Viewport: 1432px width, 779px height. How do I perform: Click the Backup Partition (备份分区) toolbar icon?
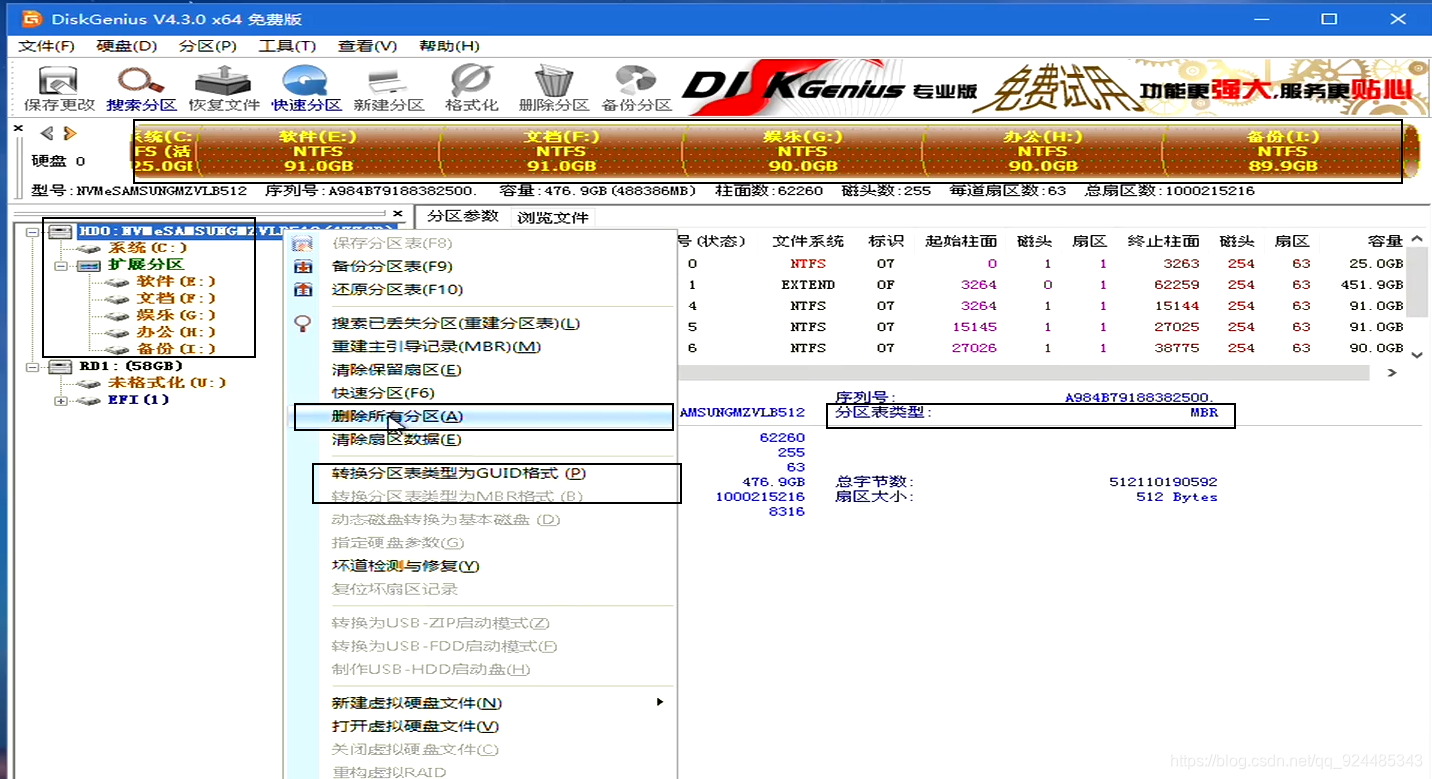[636, 89]
